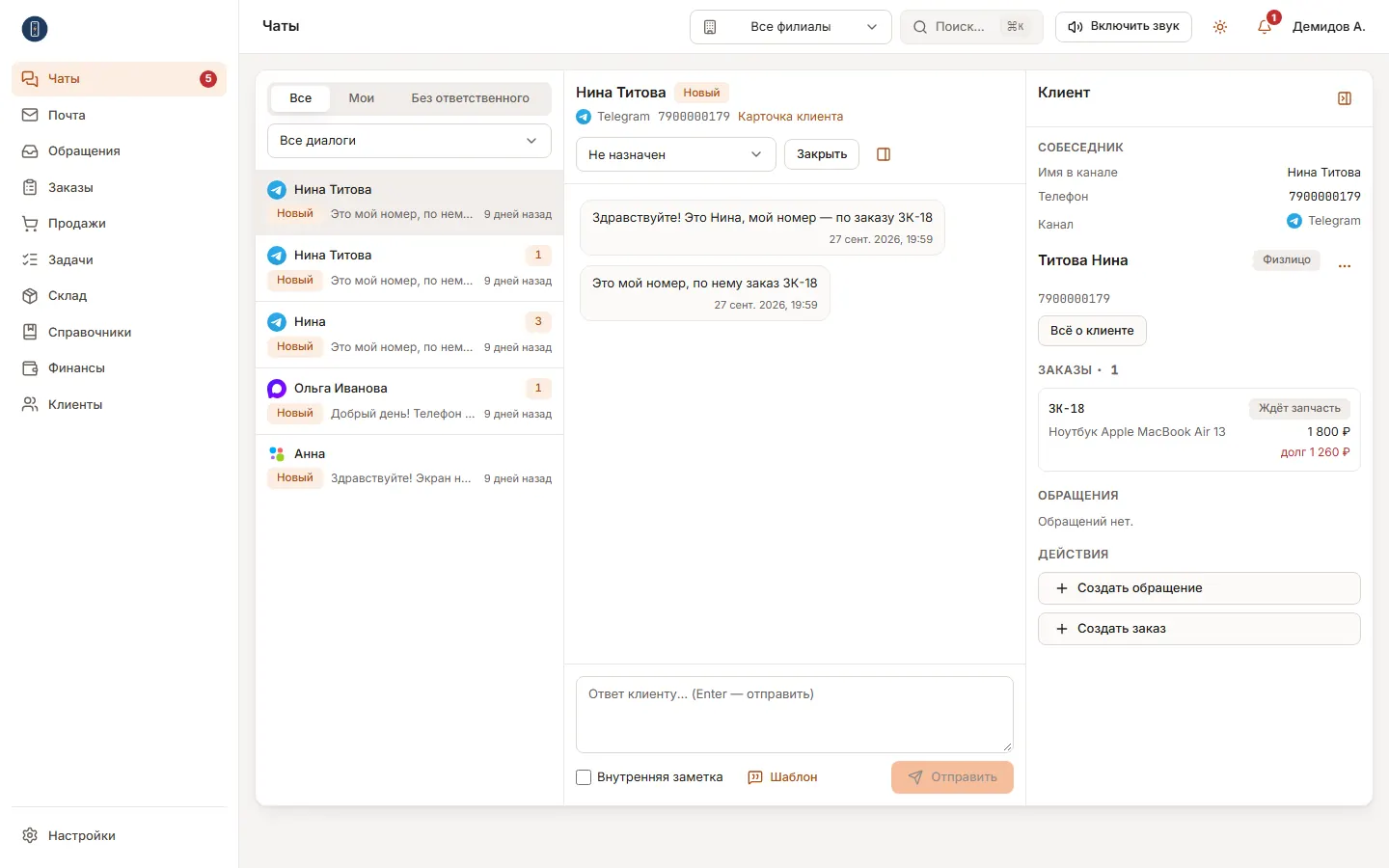Click the Telegram icon in Нина chat row

click(x=277, y=322)
